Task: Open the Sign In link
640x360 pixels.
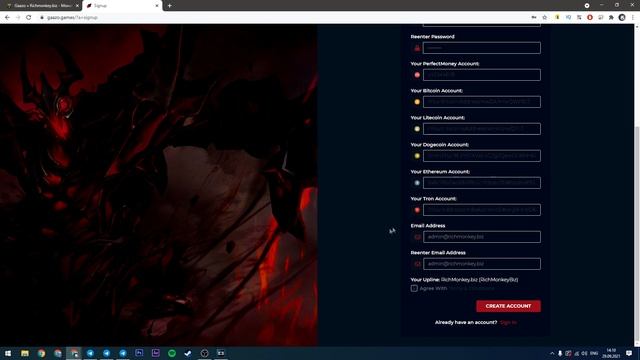Action: [x=508, y=322]
